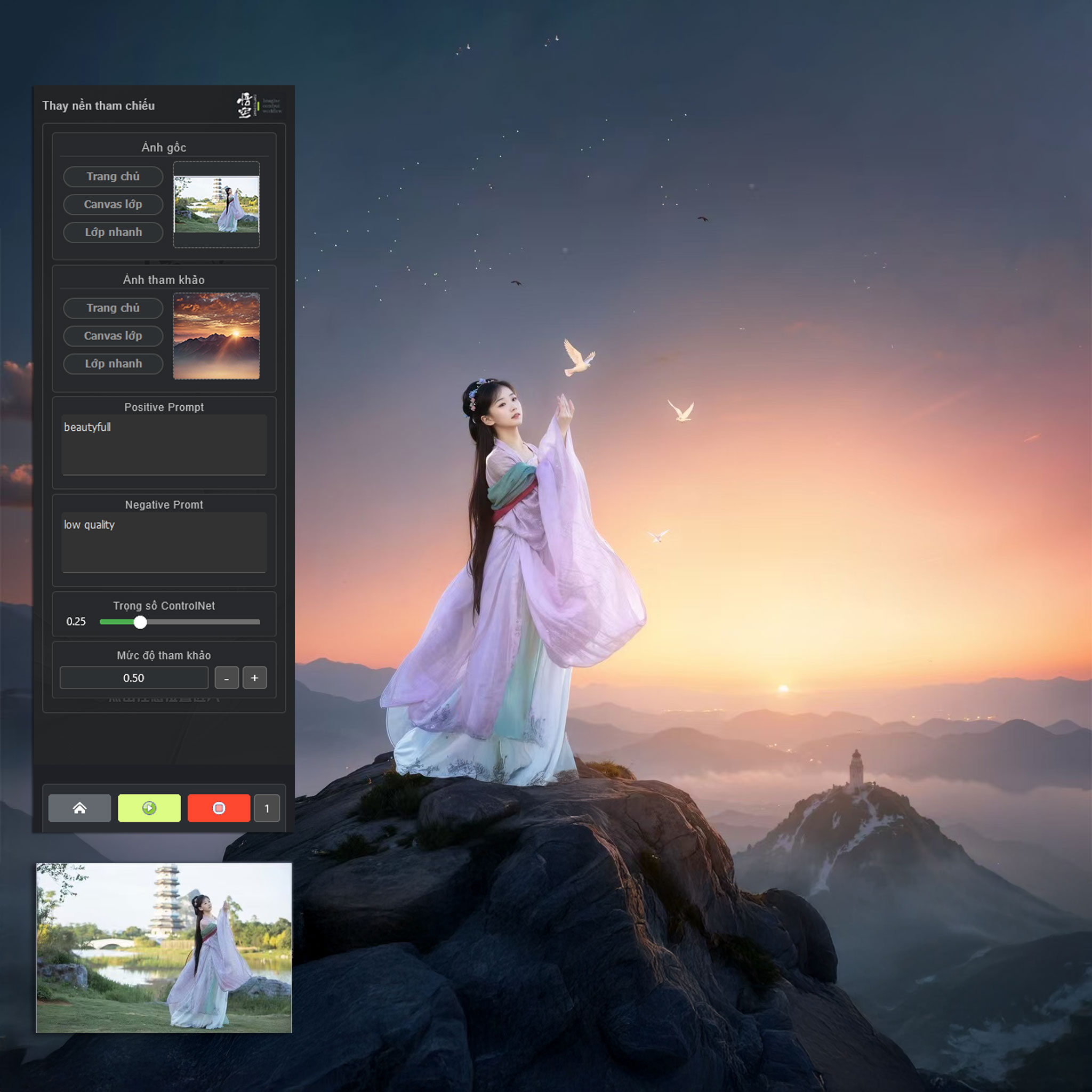Image resolution: width=1092 pixels, height=1092 pixels.
Task: Click Trang chủ under Ảnh tham khảo
Action: pyautogui.click(x=113, y=308)
